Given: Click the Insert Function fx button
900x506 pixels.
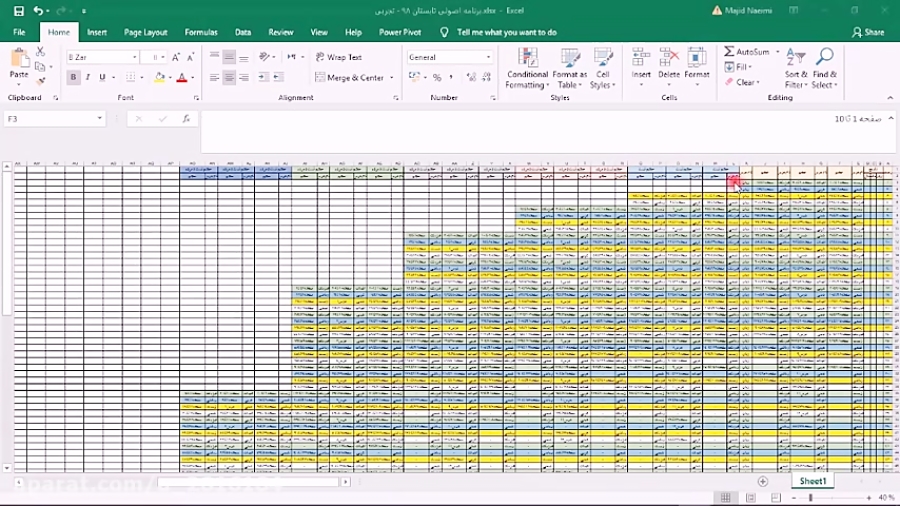Looking at the screenshot, I should pos(187,119).
